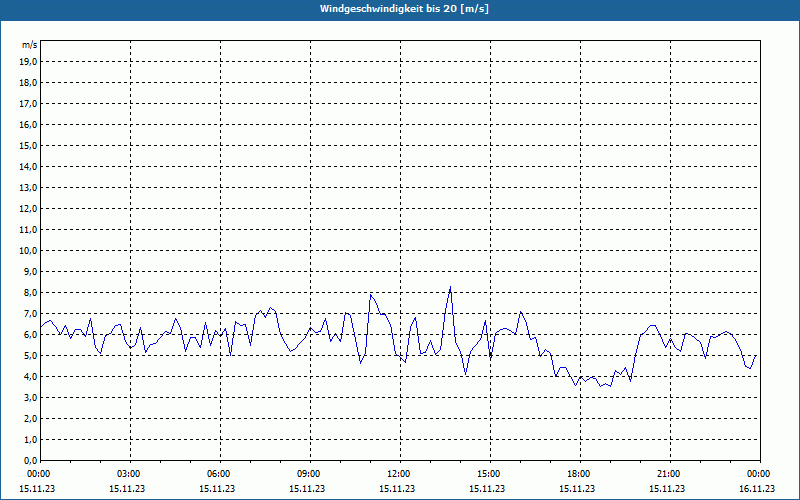Click the '15.11.23' date under 03:00
The height and width of the screenshot is (500, 800).
(x=127, y=488)
